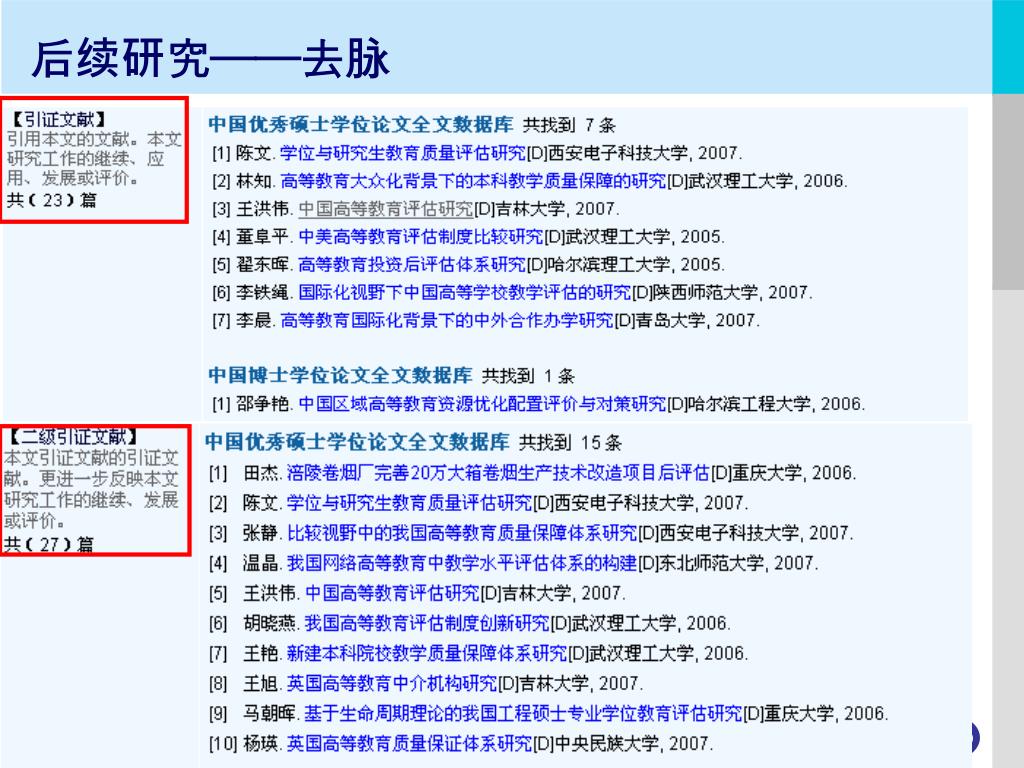This screenshot has height=768, width=1024.
Task: Open 涪陵卷烟厂完善20万大箱卷烟生产技术改造项目后评估 link
Action: click(x=498, y=473)
